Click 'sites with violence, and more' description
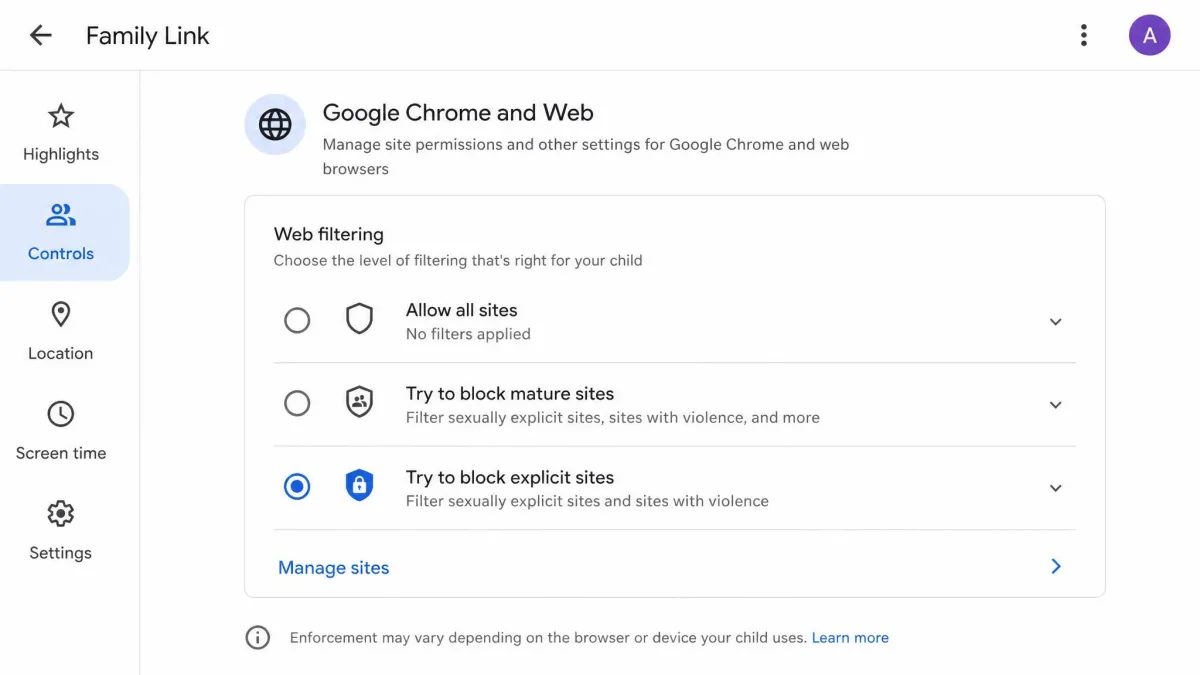The width and height of the screenshot is (1200, 675). tap(716, 417)
